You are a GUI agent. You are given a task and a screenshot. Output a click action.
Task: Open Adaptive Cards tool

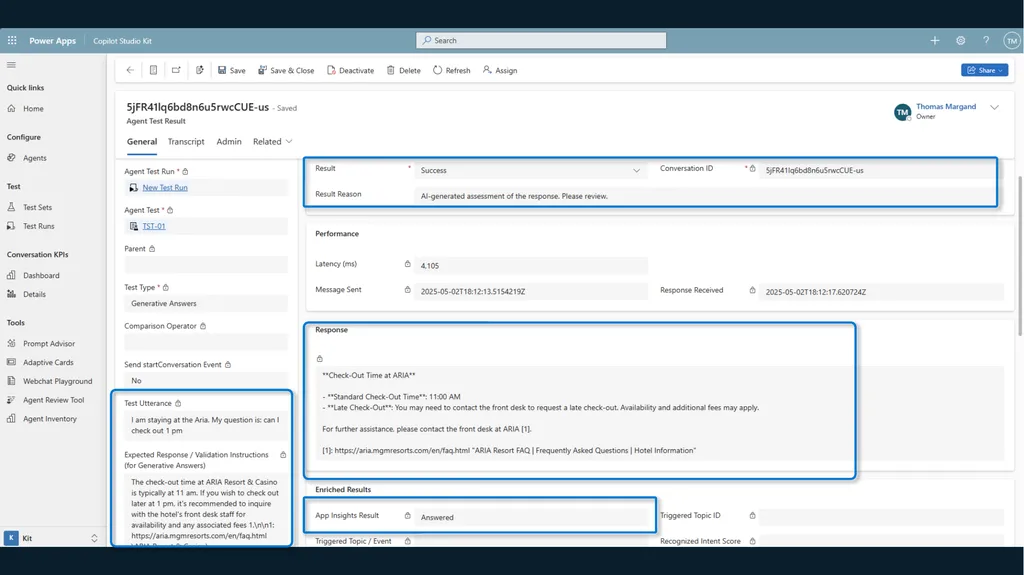coord(48,362)
